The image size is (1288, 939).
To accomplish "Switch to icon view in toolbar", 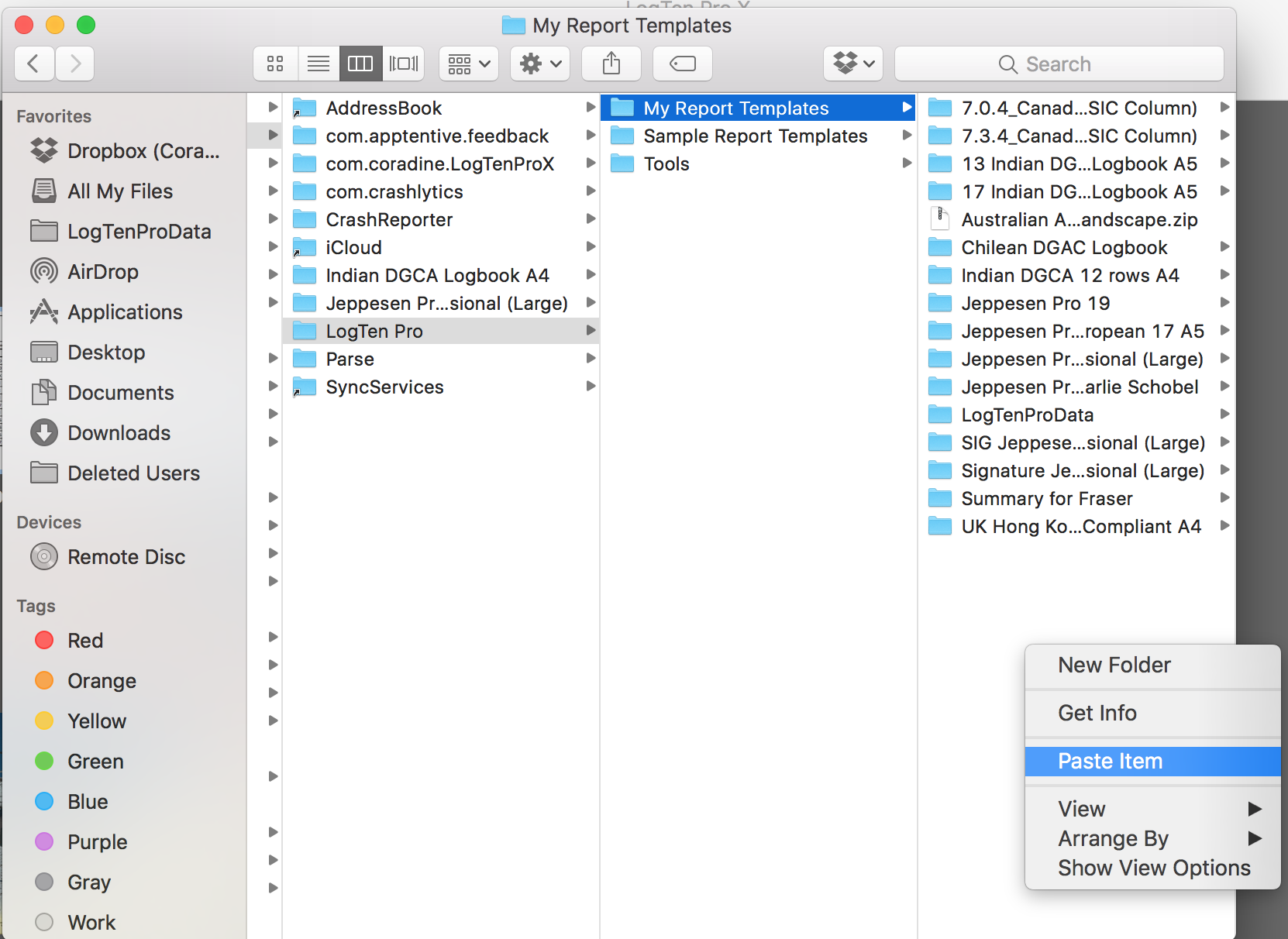I will [275, 64].
